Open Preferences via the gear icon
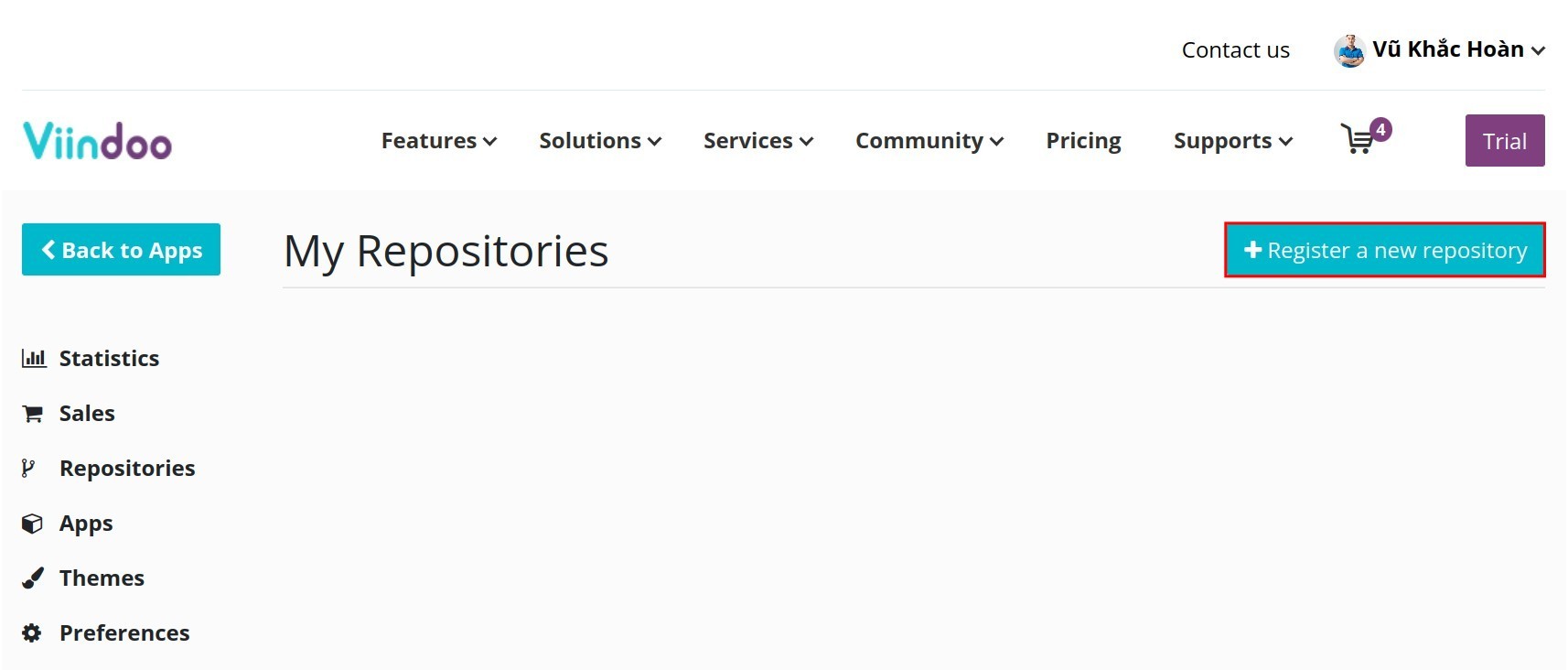Image resolution: width=1568 pixels, height=670 pixels. point(31,632)
